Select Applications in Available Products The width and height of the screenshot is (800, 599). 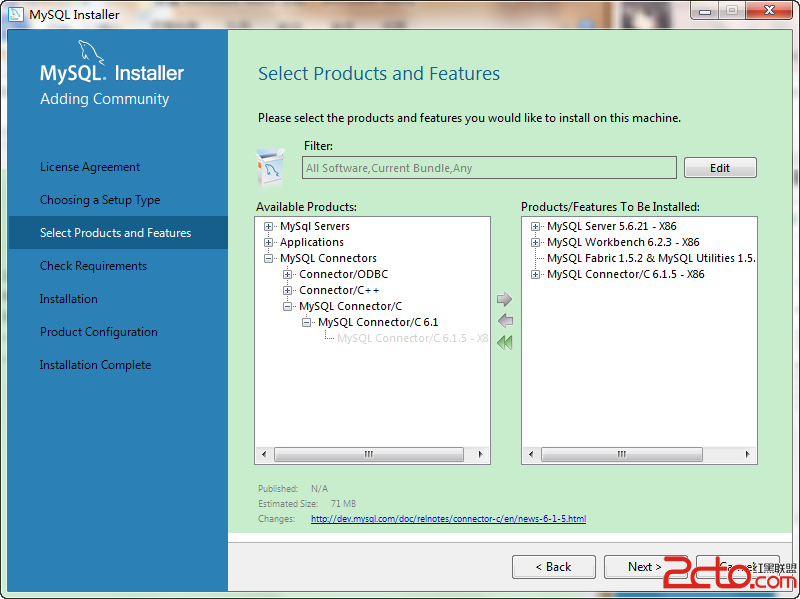[x=312, y=242]
